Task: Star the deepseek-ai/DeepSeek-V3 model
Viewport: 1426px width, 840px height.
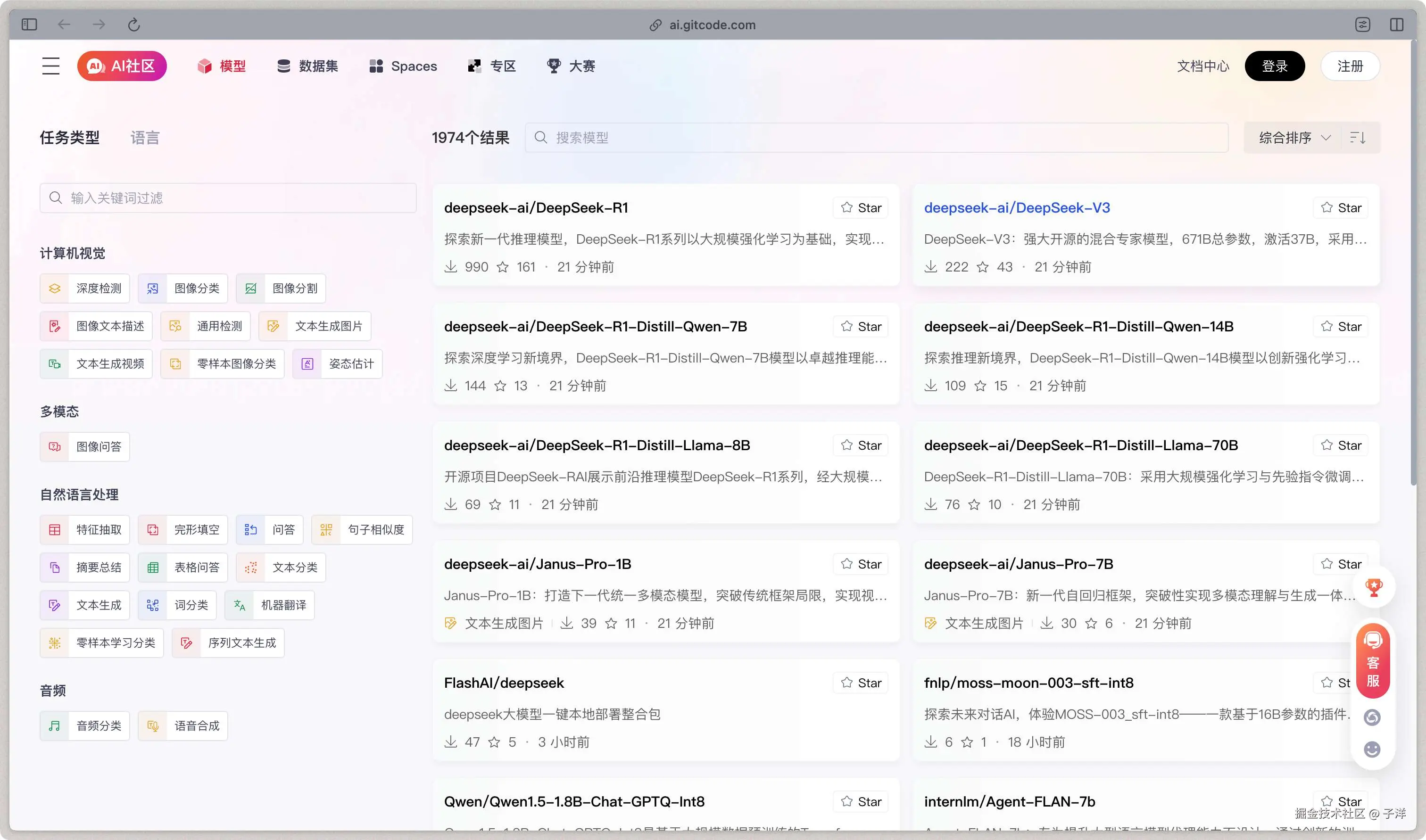Action: pos(1341,208)
